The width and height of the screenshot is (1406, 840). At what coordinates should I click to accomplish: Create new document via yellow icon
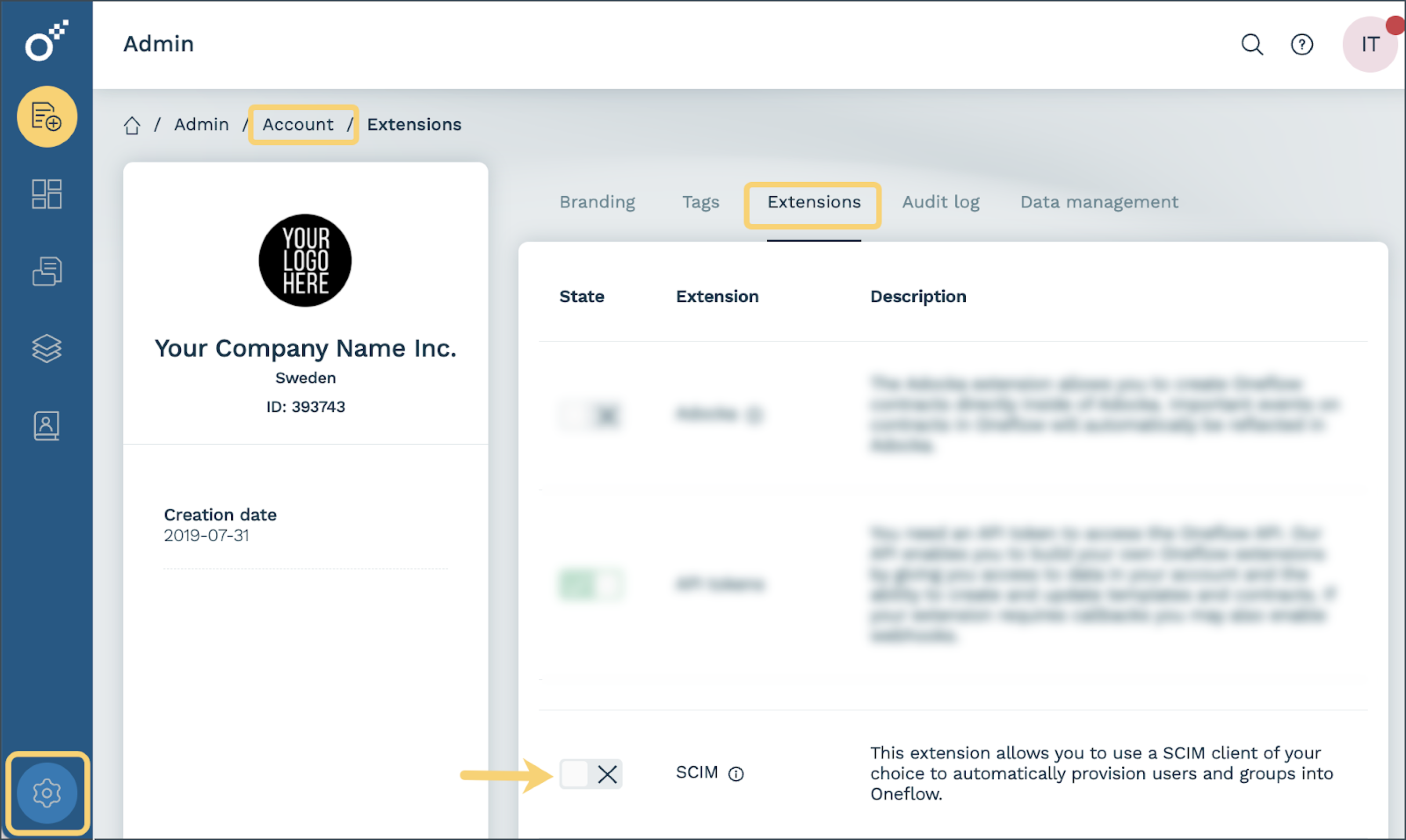47,116
